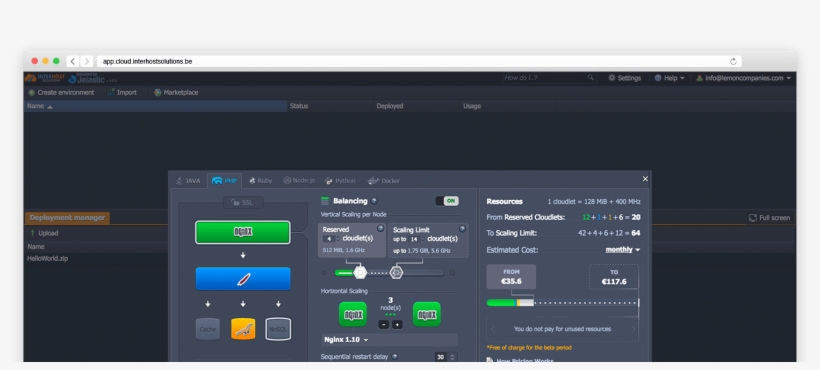The image size is (820, 370).
Task: Click the TO €117.6 cost box
Action: [x=613, y=277]
